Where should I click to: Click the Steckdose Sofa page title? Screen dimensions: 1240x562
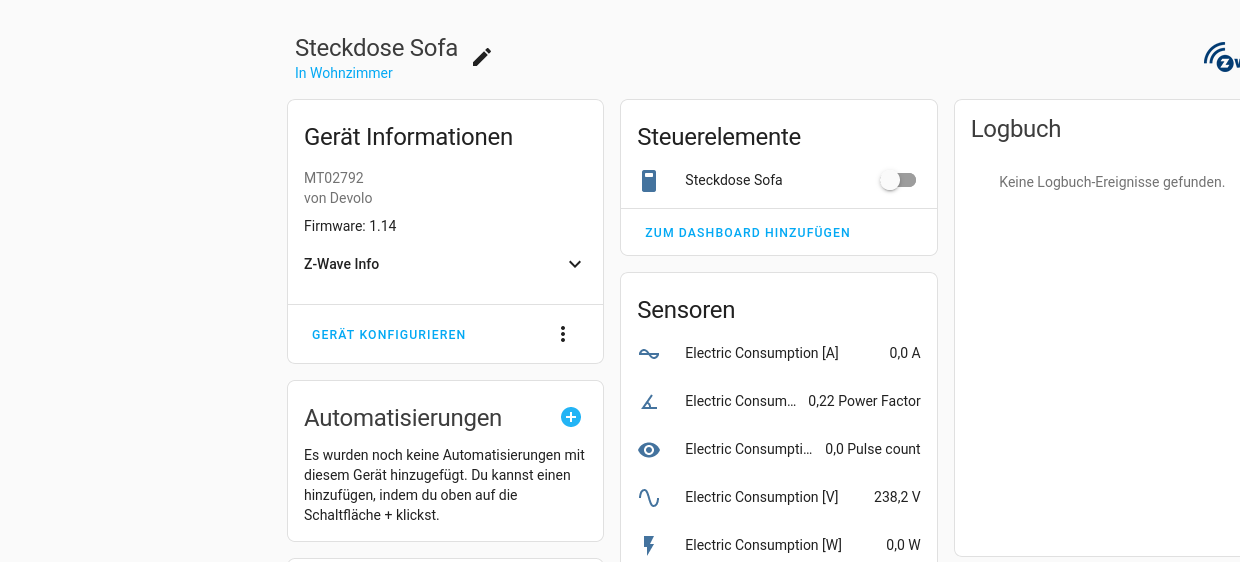tap(376, 48)
